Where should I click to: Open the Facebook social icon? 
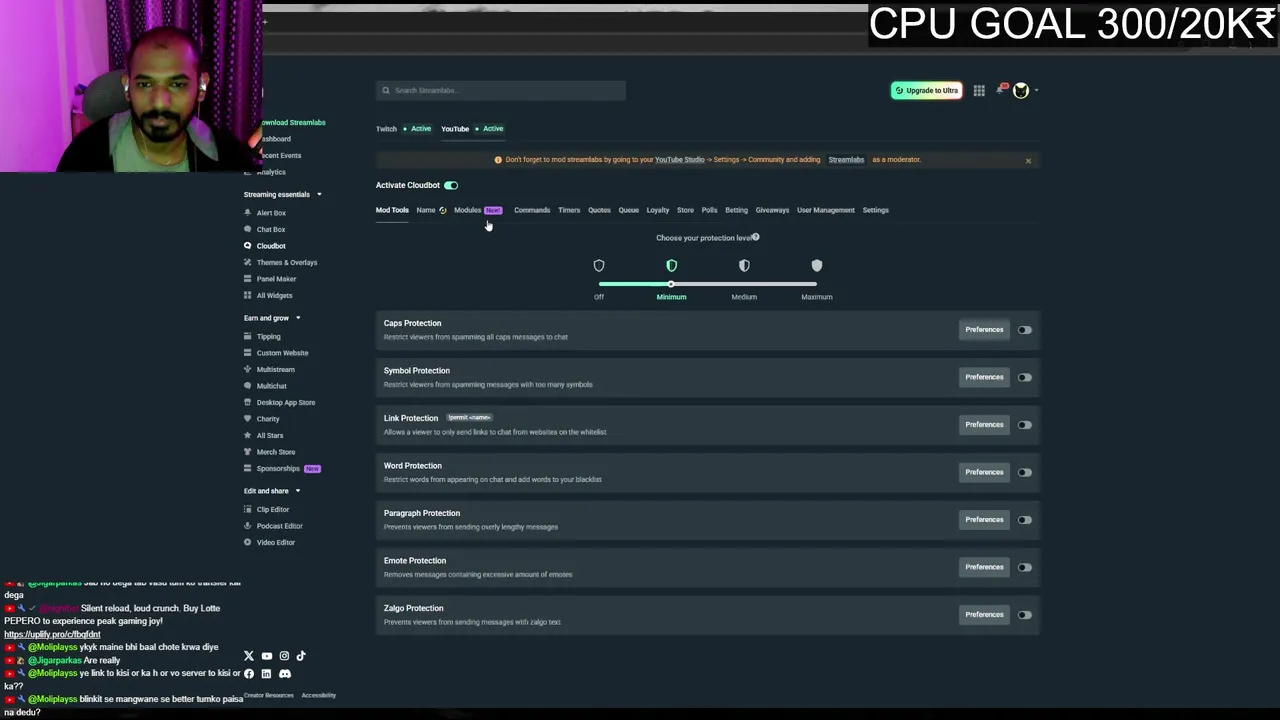click(249, 674)
